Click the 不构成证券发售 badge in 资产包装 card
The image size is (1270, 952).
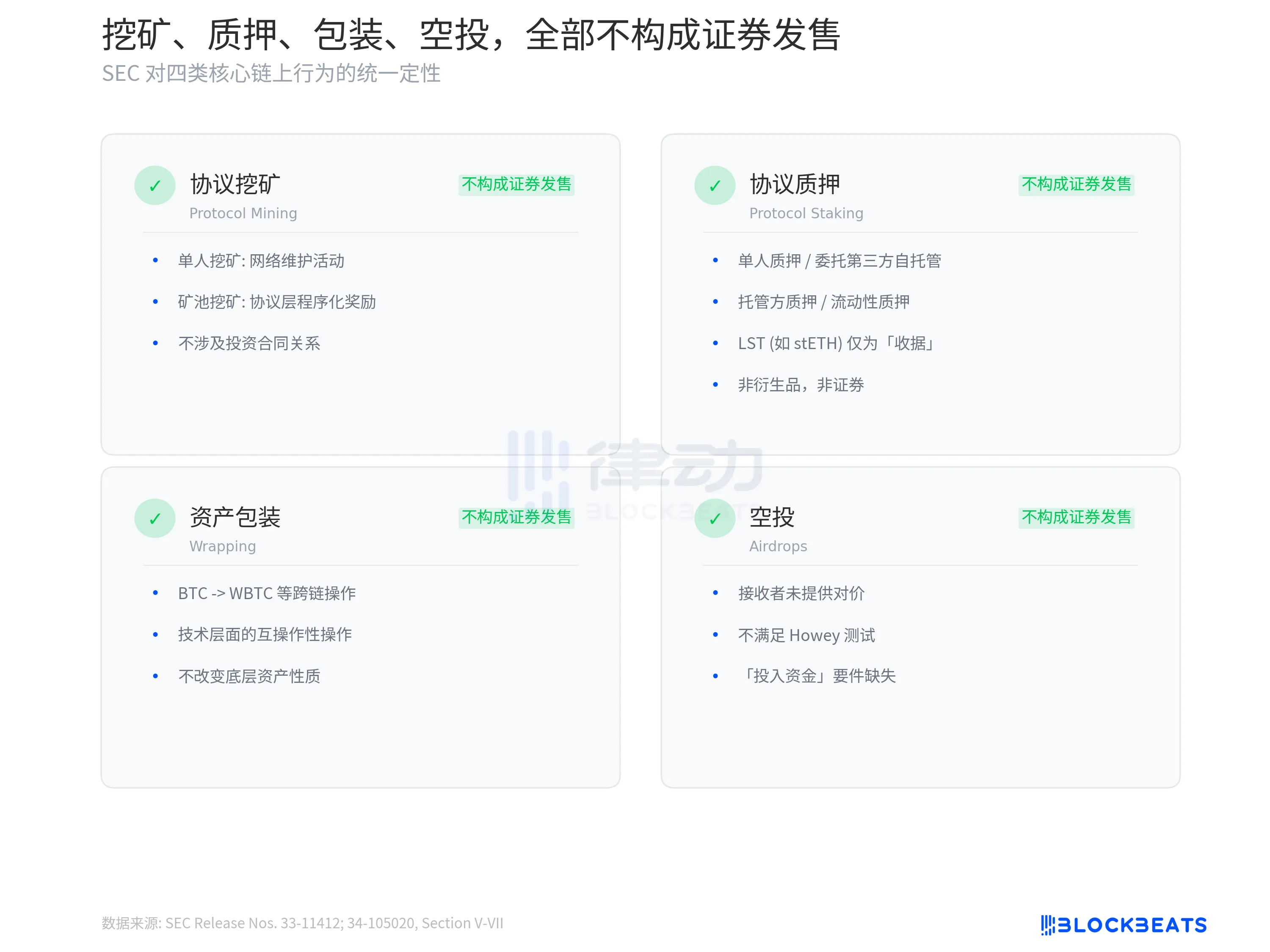516,517
